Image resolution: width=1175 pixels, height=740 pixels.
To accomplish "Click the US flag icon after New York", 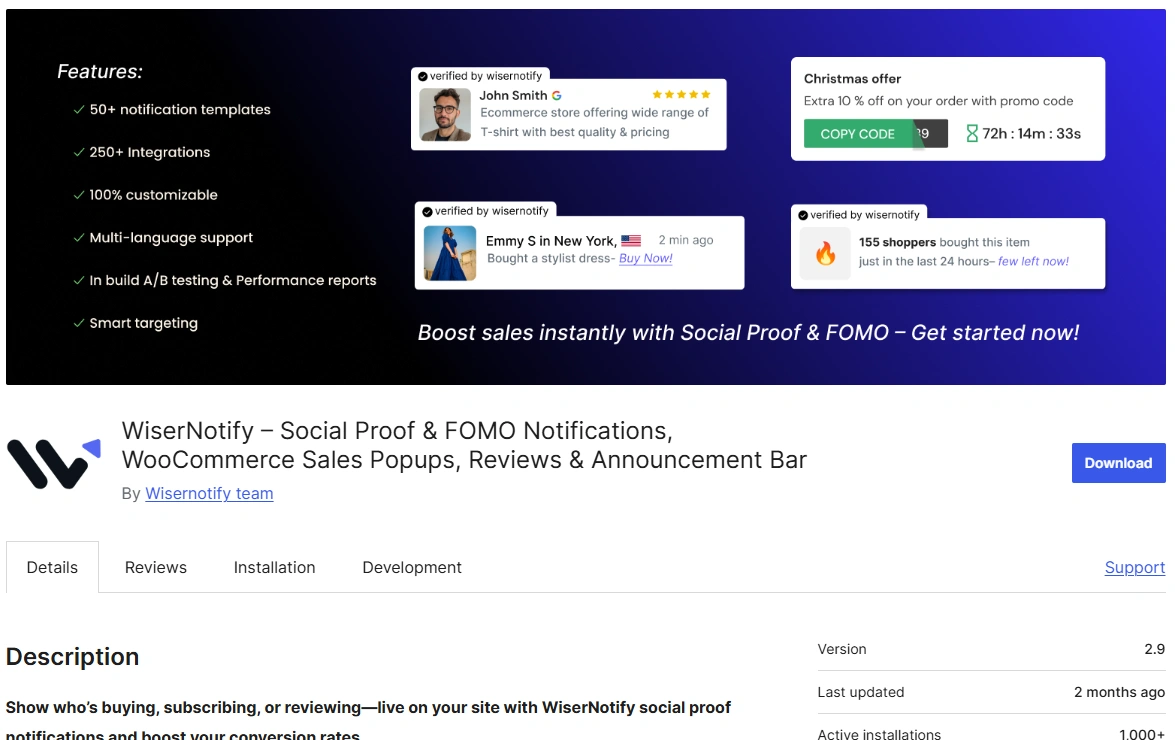I will pos(631,241).
